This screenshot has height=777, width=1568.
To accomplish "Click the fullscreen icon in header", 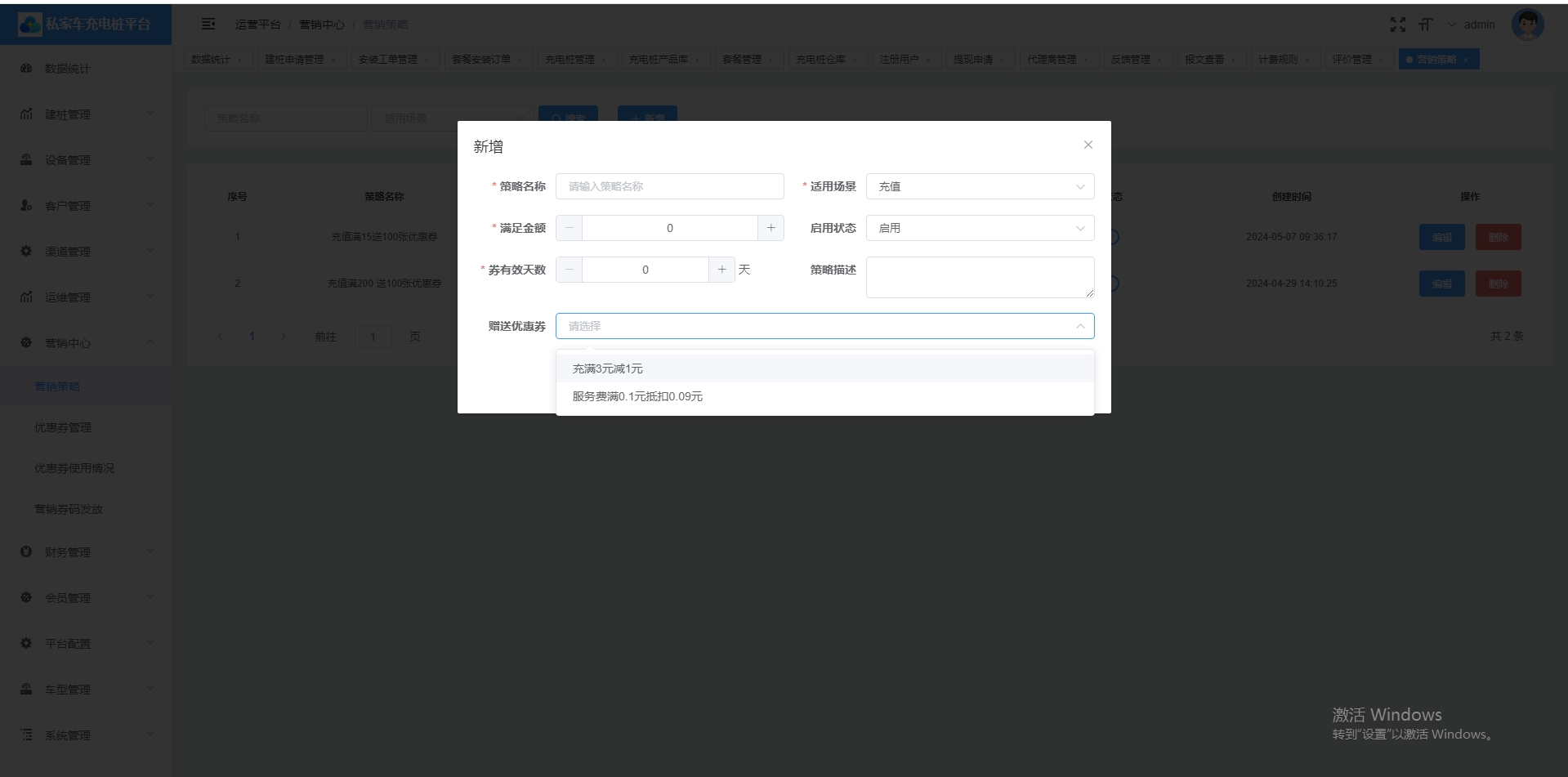I will point(1398,25).
